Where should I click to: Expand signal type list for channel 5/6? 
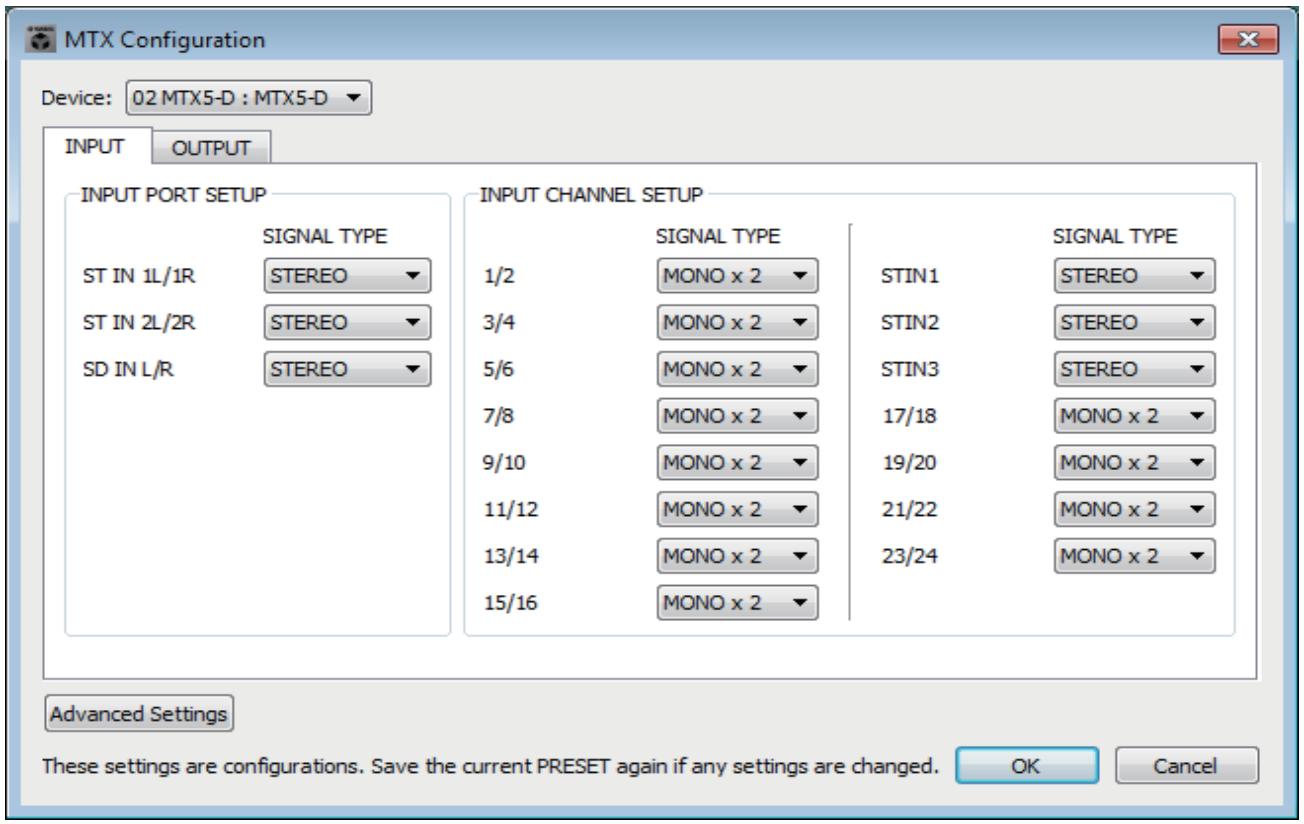click(737, 368)
